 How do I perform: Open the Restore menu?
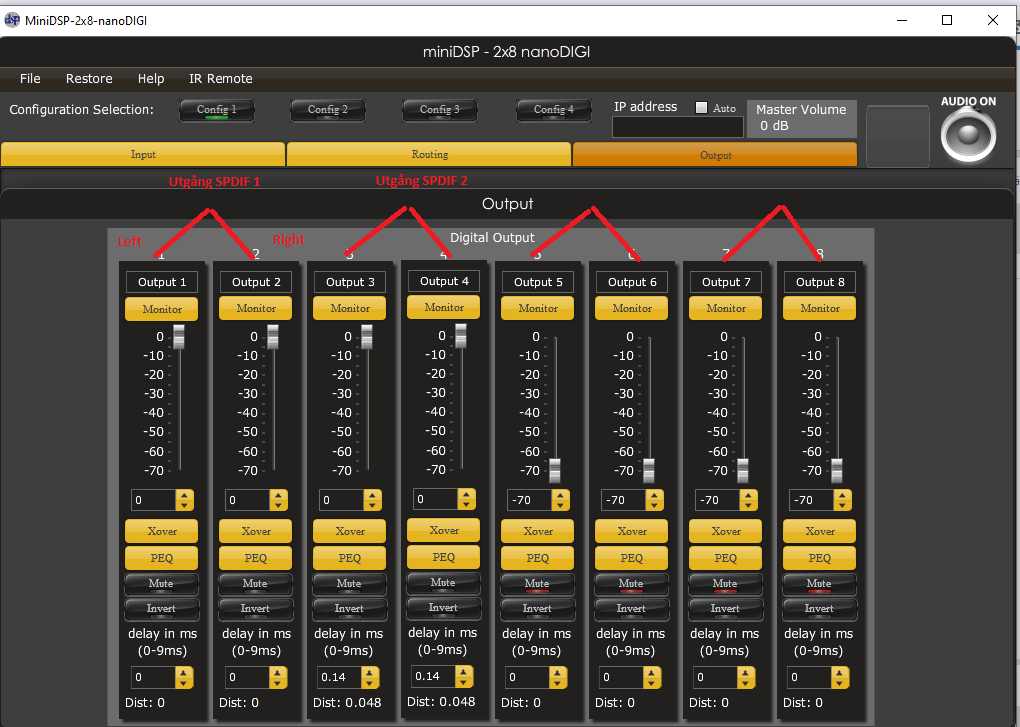(89, 79)
